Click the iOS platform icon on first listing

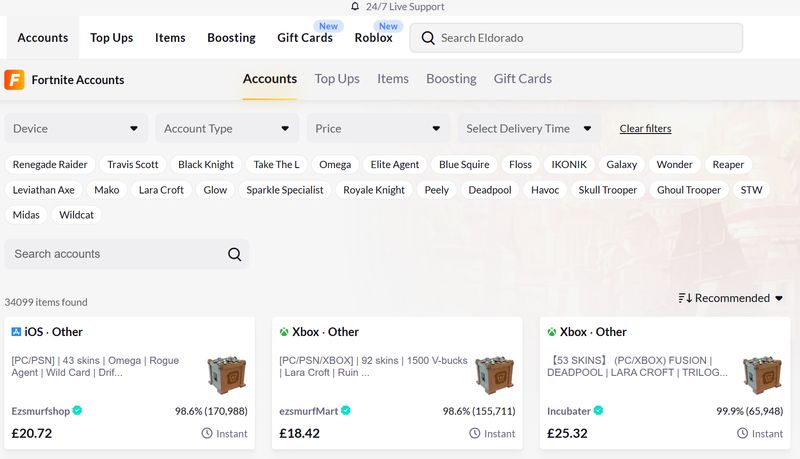click(16, 332)
